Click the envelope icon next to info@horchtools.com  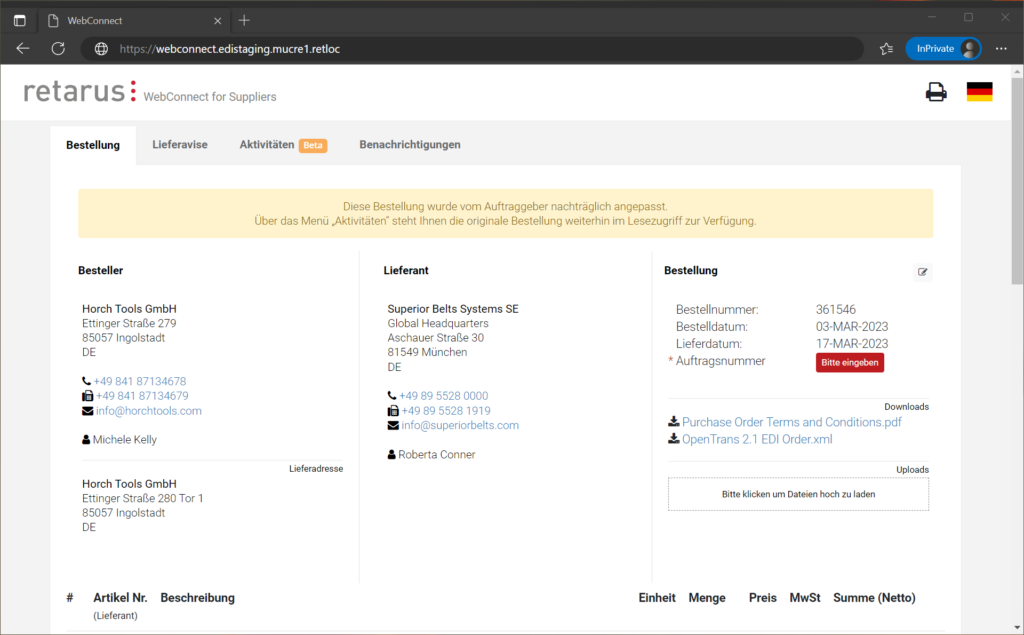click(x=88, y=411)
